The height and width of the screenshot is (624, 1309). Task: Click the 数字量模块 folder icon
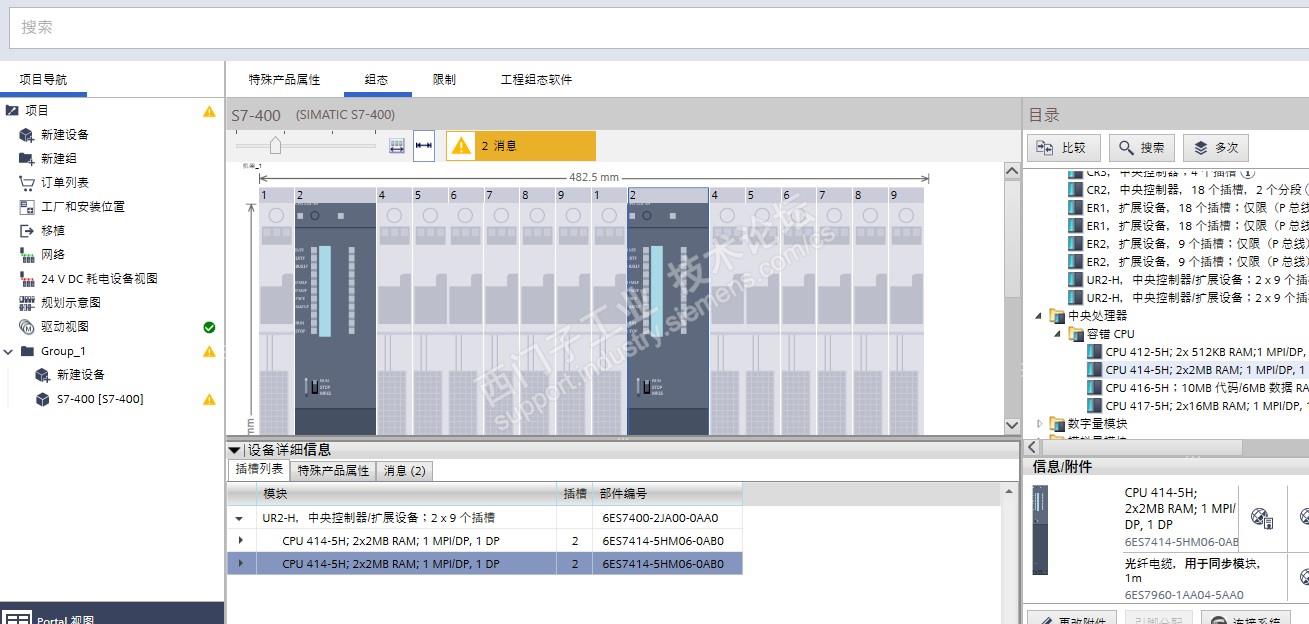[1057, 424]
